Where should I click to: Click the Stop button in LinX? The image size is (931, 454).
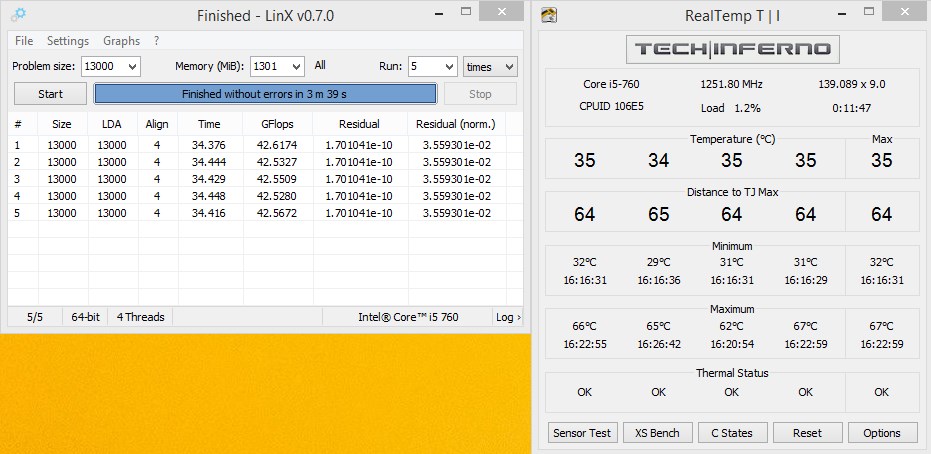[480, 94]
